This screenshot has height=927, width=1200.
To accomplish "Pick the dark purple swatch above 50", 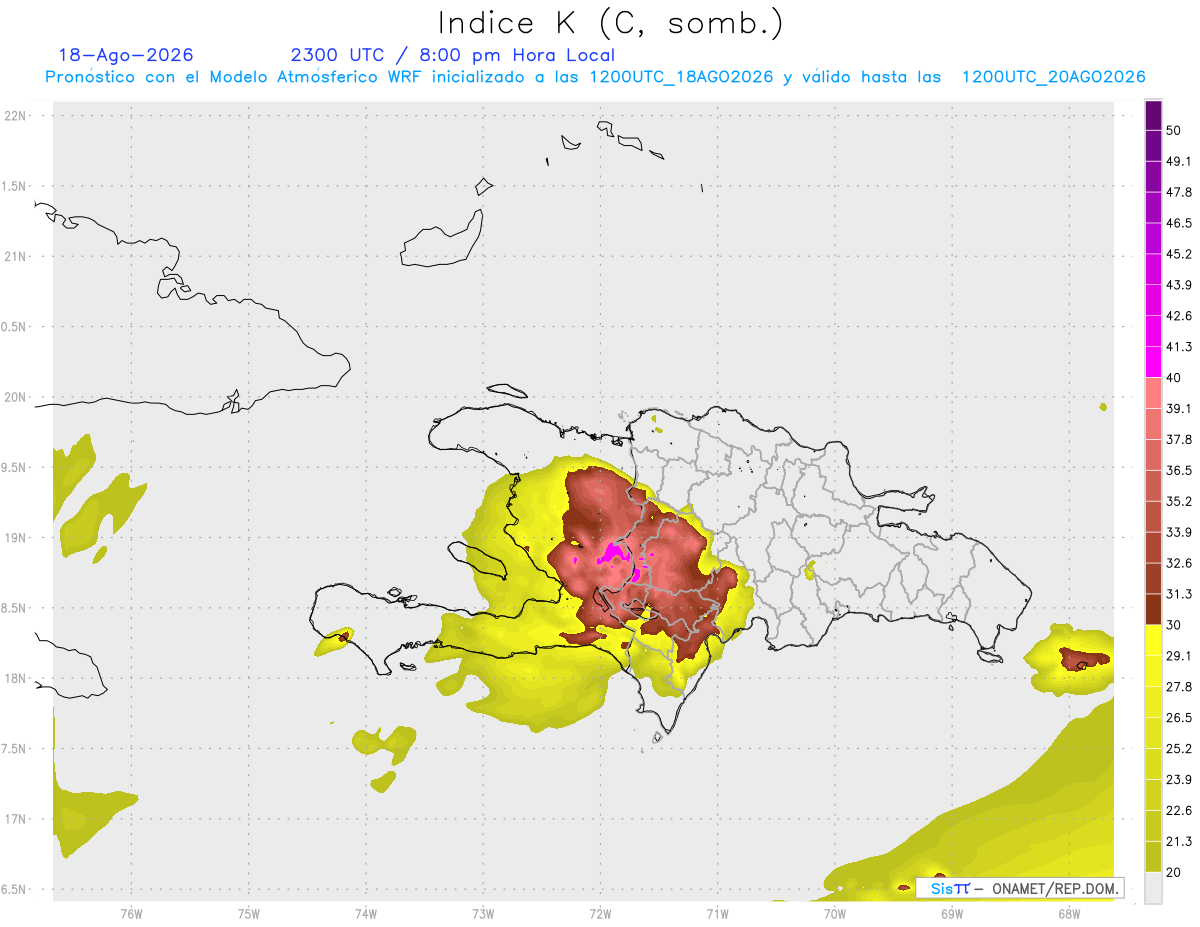I will [1153, 116].
